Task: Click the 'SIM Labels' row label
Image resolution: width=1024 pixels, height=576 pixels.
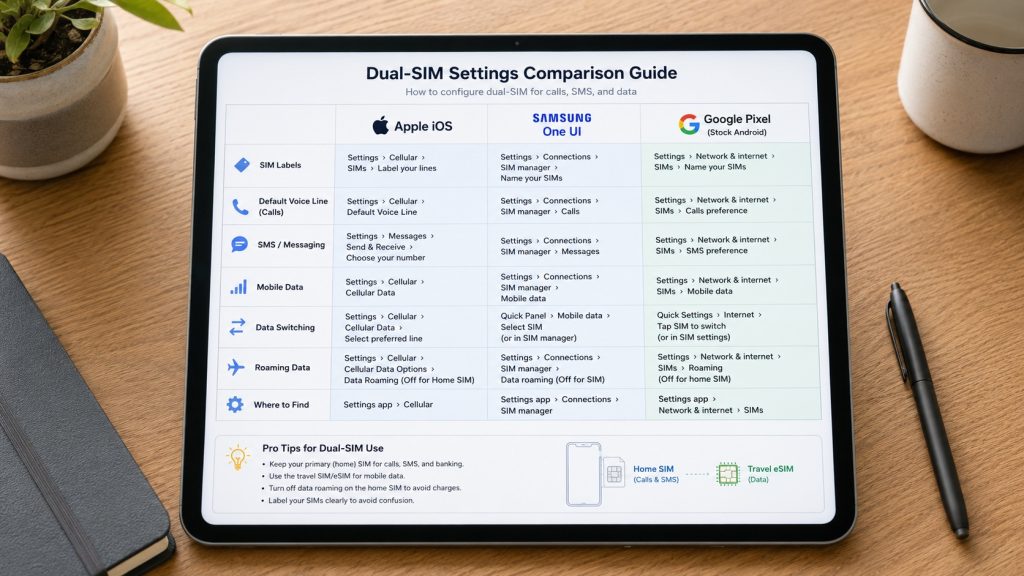Action: tap(280, 165)
